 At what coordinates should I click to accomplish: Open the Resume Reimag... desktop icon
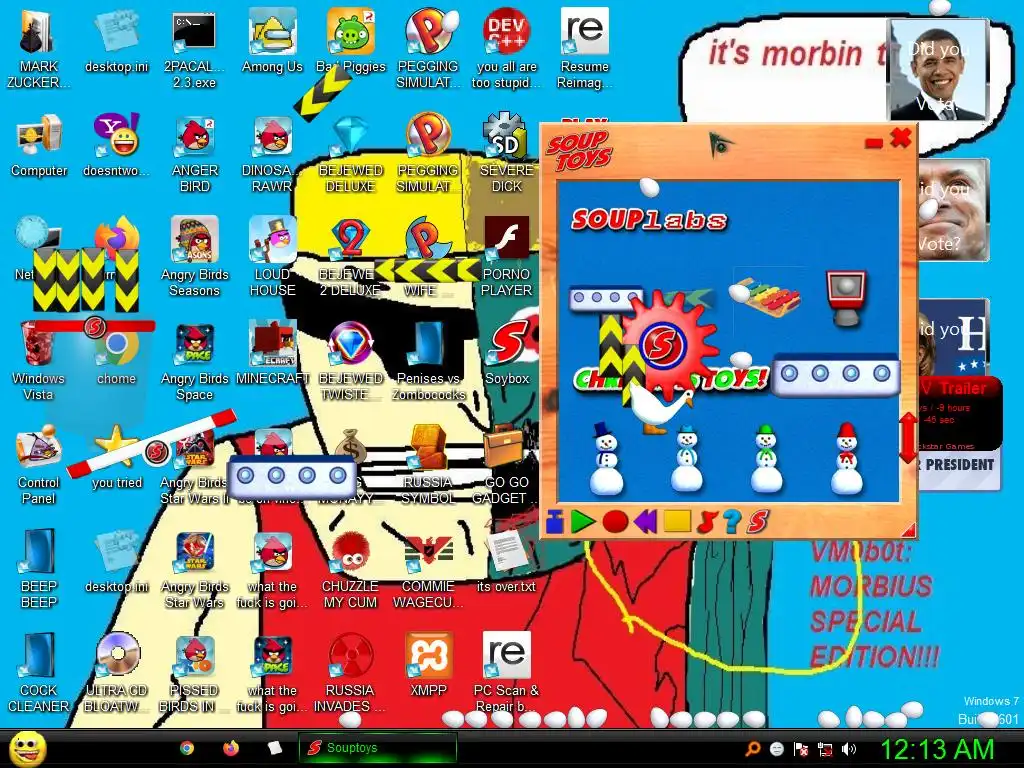click(x=584, y=48)
